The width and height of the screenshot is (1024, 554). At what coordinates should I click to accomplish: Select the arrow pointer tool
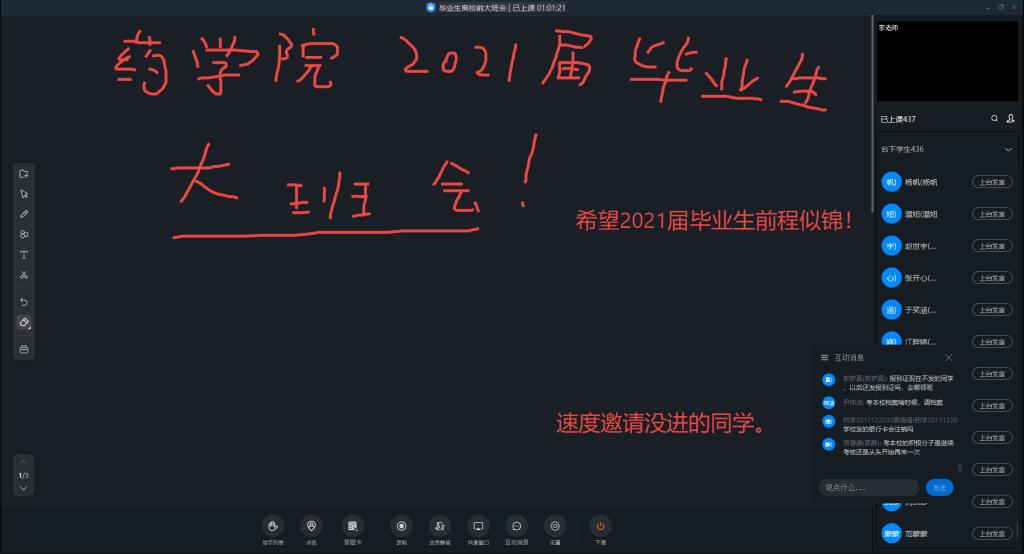(24, 194)
